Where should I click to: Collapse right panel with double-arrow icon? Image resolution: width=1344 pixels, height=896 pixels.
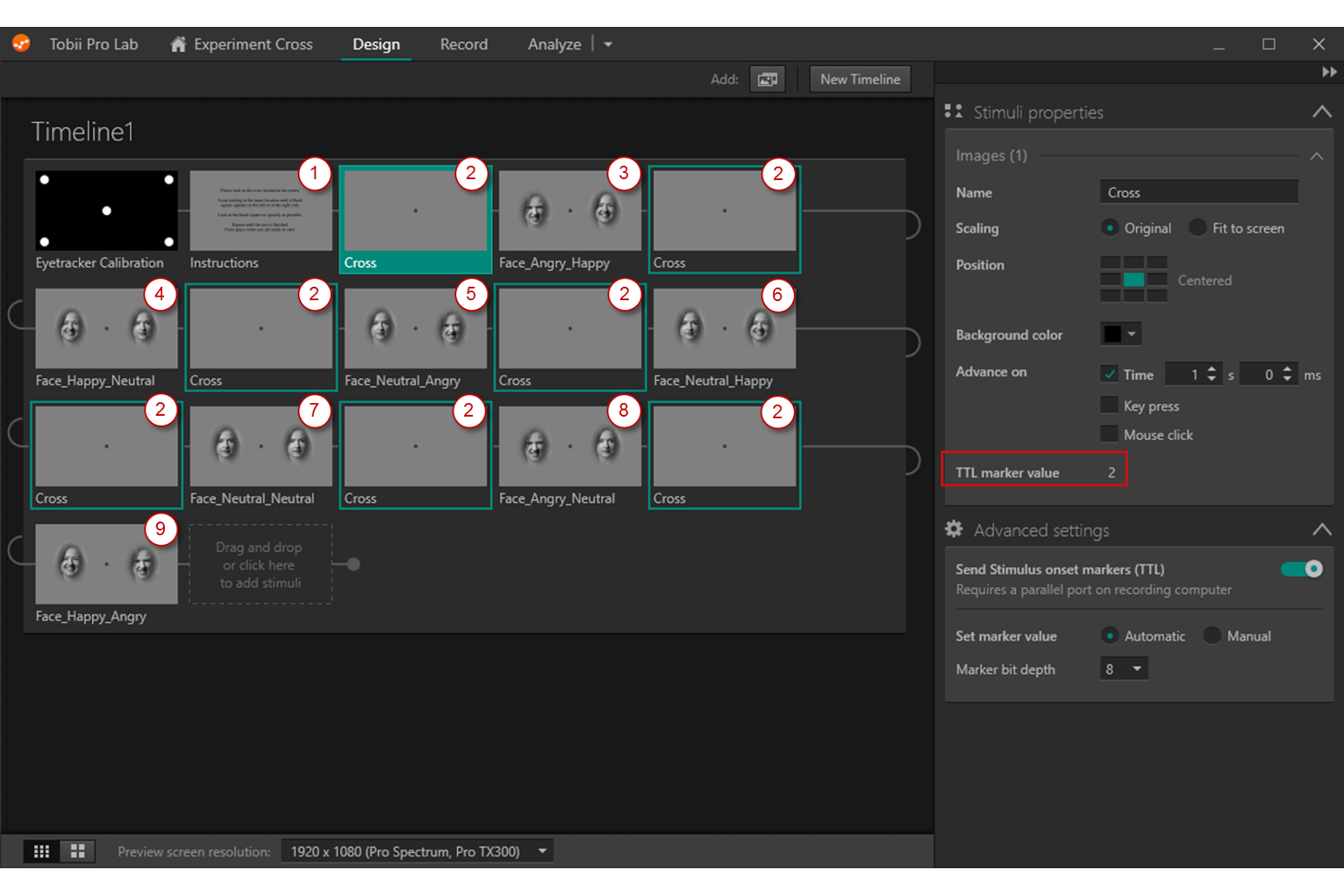point(1329,73)
